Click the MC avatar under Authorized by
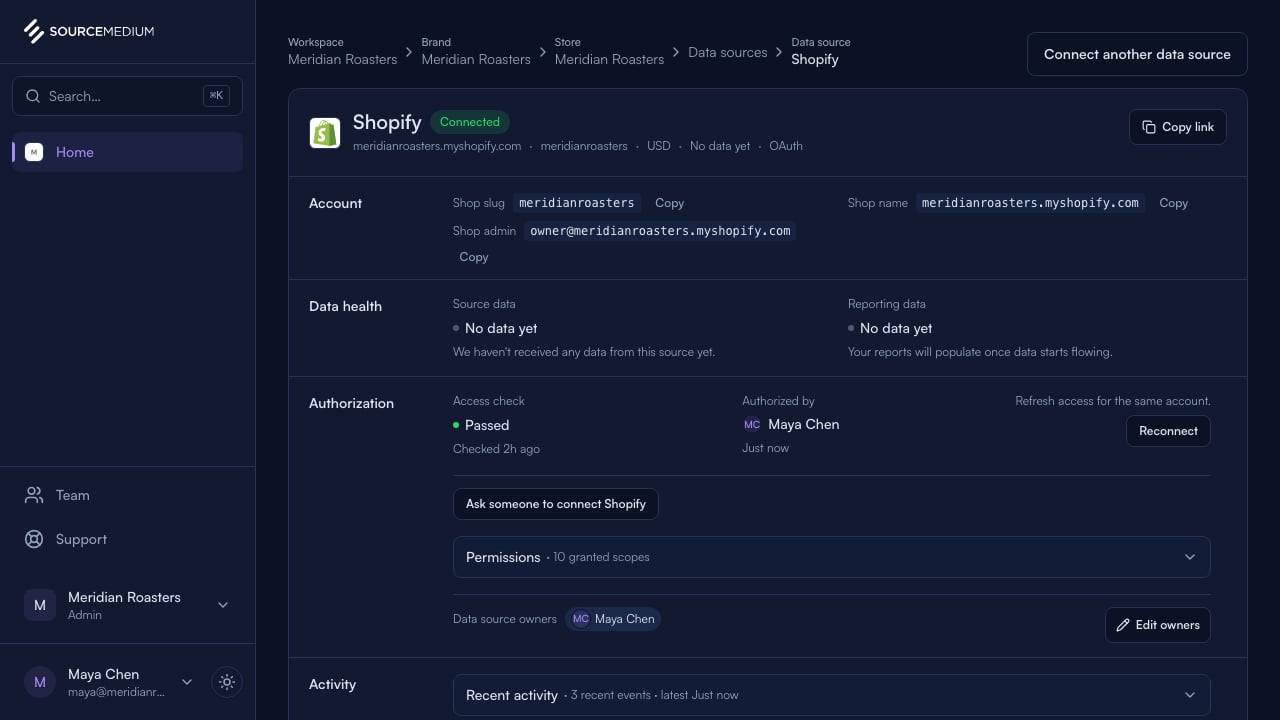This screenshot has height=720, width=1280. (752, 424)
